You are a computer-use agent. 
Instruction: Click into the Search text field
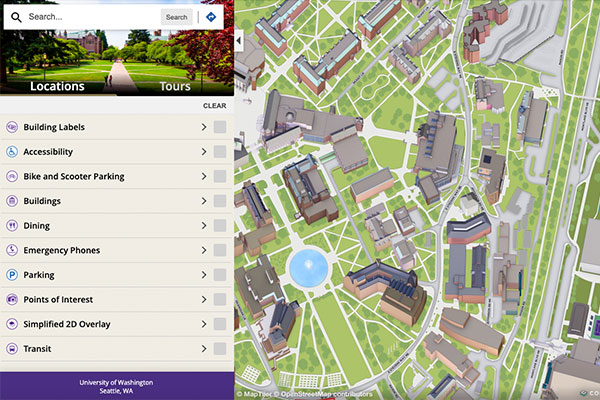pyautogui.click(x=90, y=17)
